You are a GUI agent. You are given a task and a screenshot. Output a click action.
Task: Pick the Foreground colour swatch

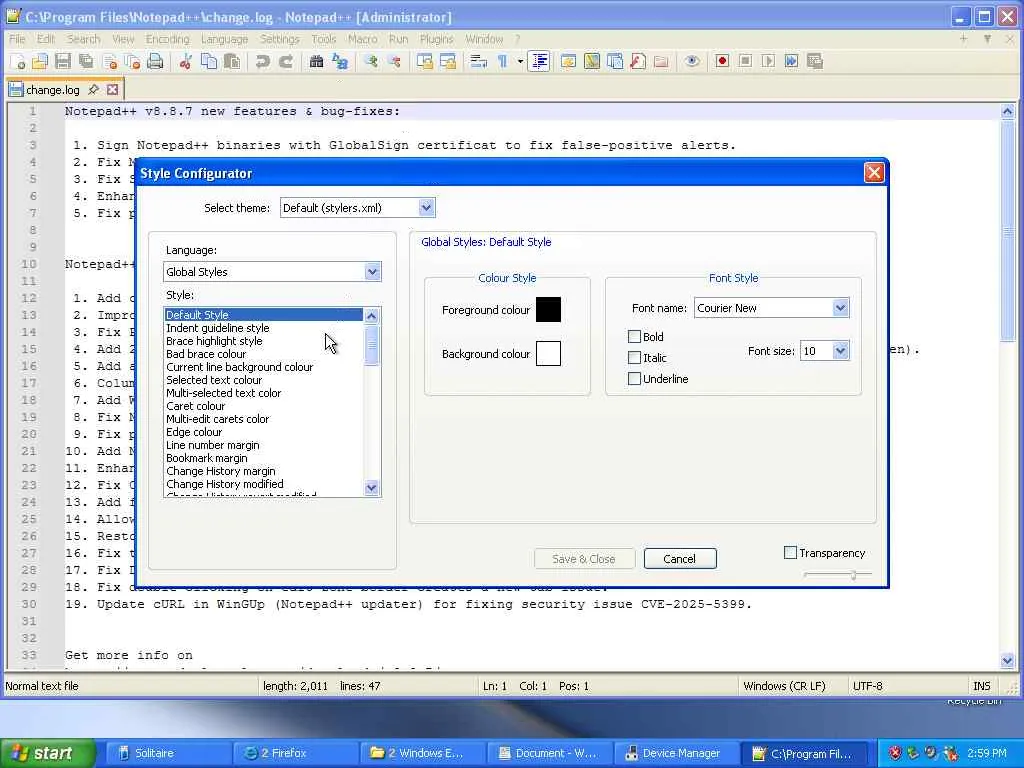coord(549,310)
